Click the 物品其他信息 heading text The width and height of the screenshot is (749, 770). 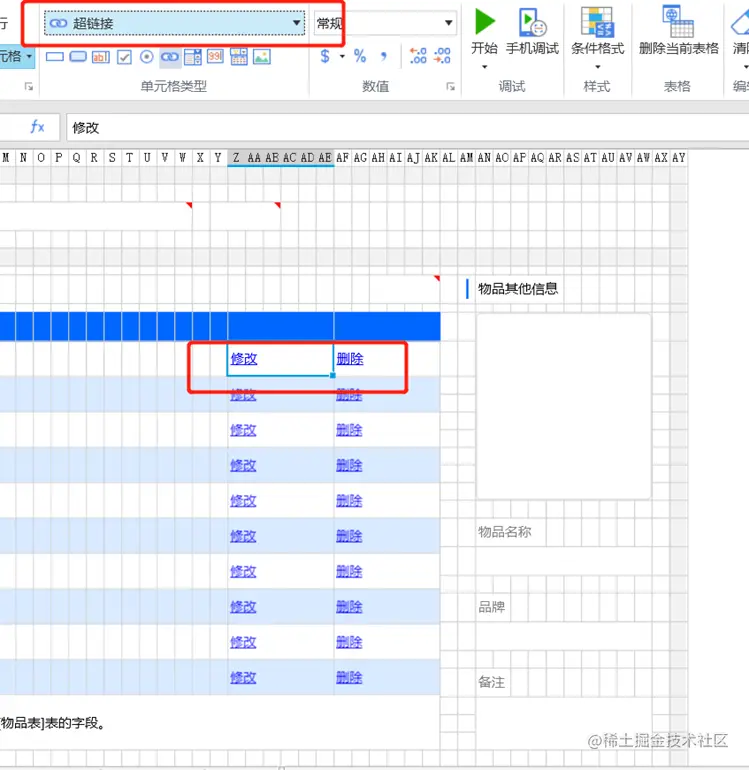(x=518, y=289)
